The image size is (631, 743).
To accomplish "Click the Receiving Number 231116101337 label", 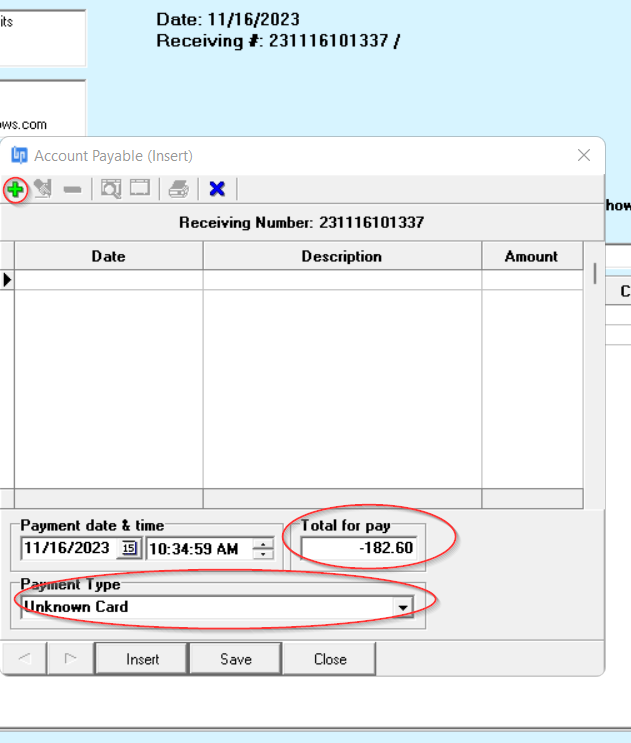I will tap(301, 222).
